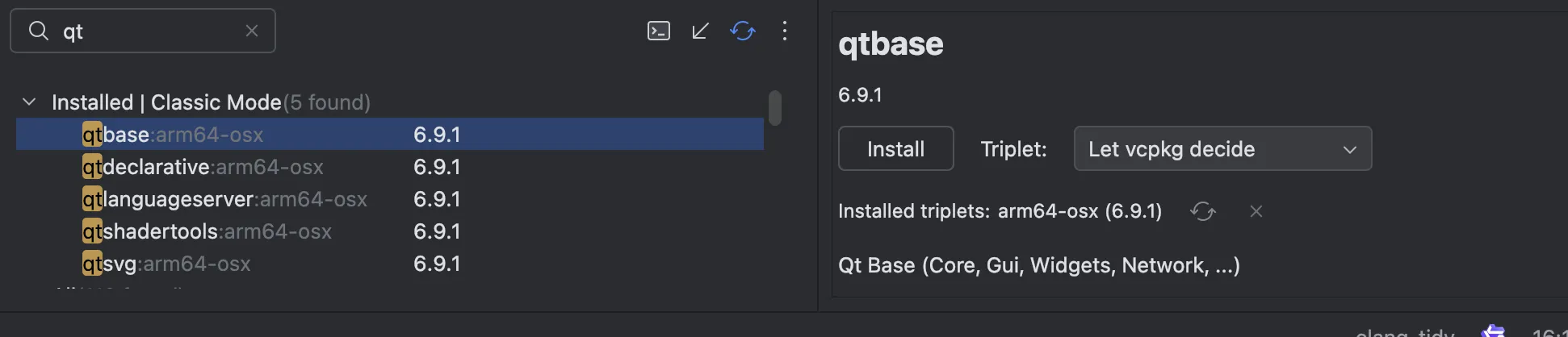
Task: Click the diagonal down-left arrow toolbar icon
Action: [701, 31]
